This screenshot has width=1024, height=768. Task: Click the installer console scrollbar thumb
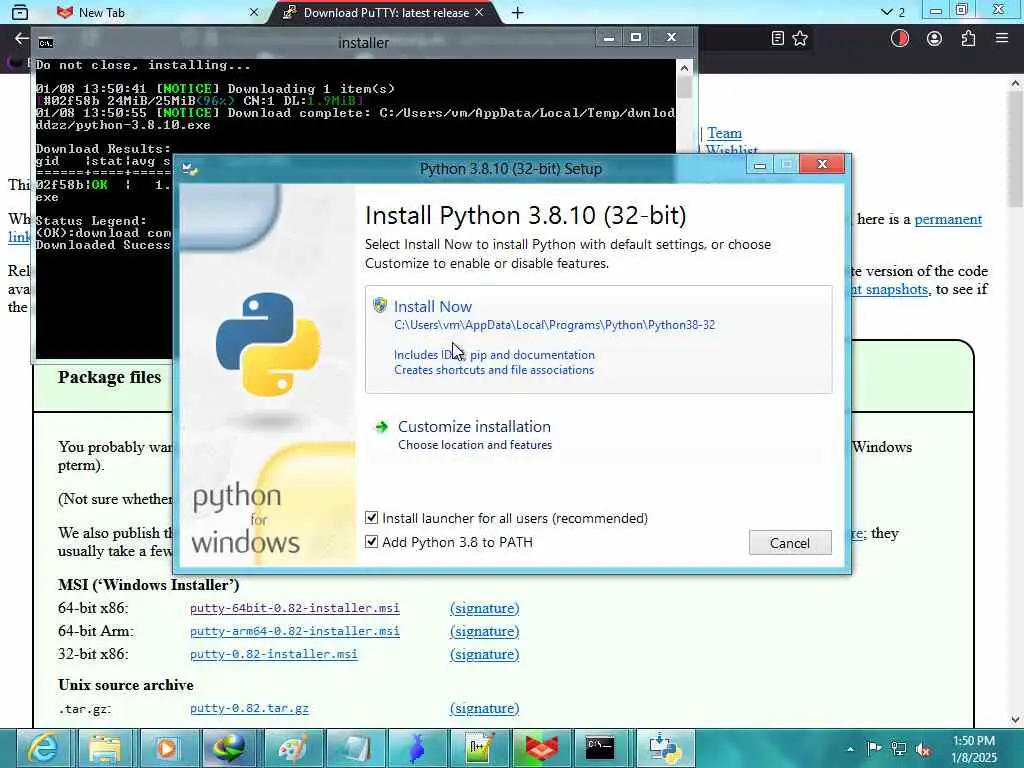(684, 87)
